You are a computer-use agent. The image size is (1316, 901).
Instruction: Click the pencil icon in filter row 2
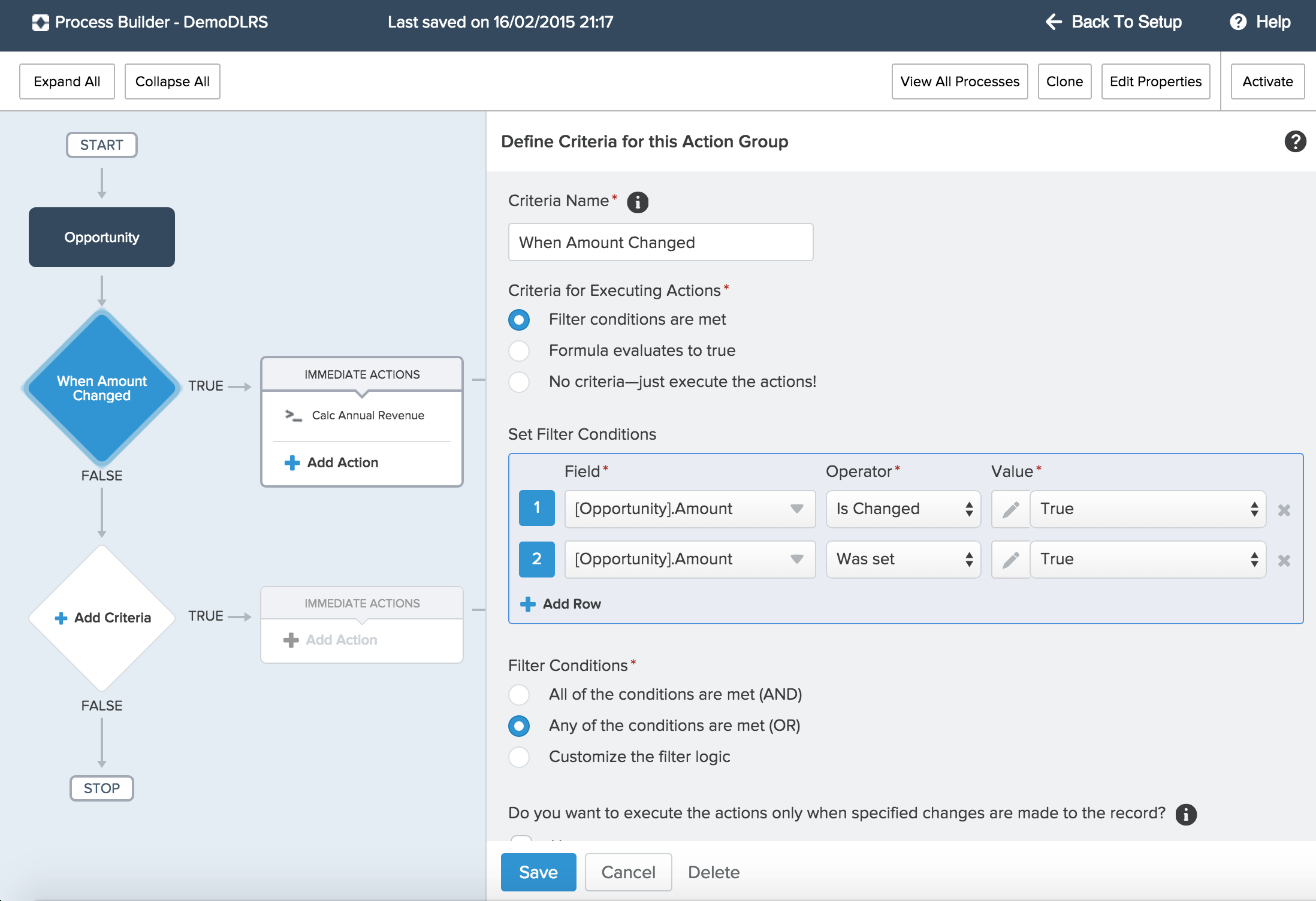pyautogui.click(x=1011, y=560)
